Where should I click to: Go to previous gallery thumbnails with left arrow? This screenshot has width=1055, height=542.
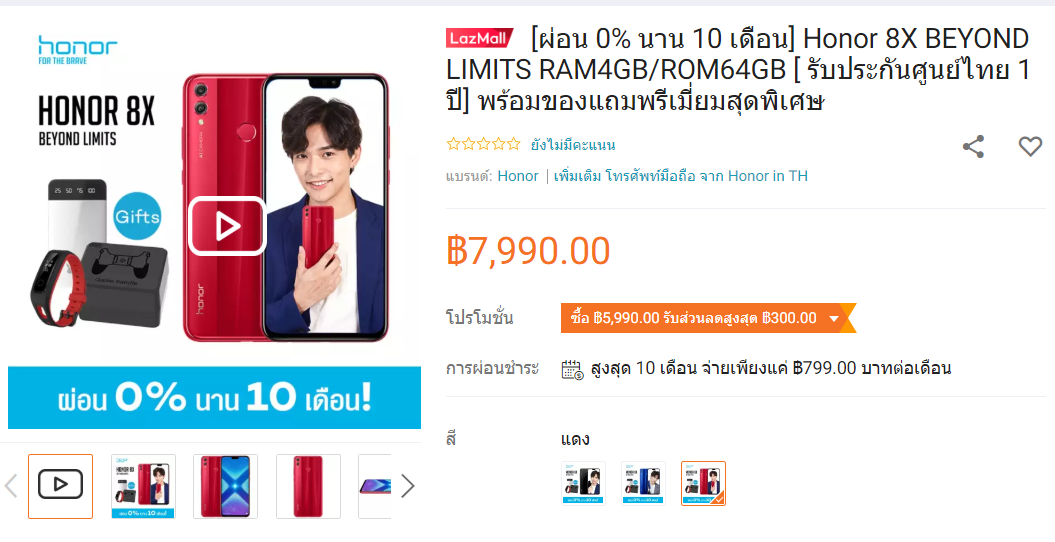11,486
